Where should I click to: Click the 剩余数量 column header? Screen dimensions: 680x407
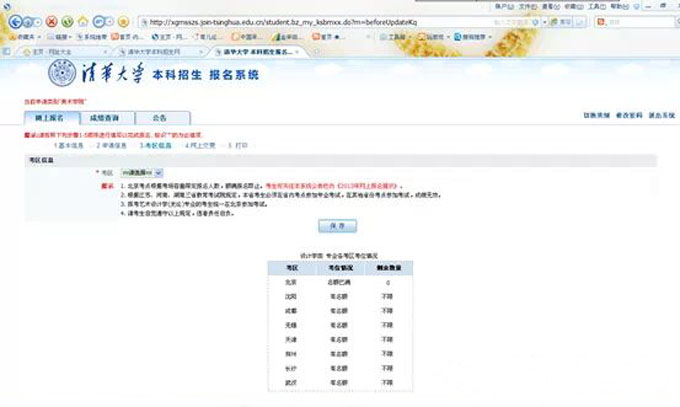click(389, 268)
